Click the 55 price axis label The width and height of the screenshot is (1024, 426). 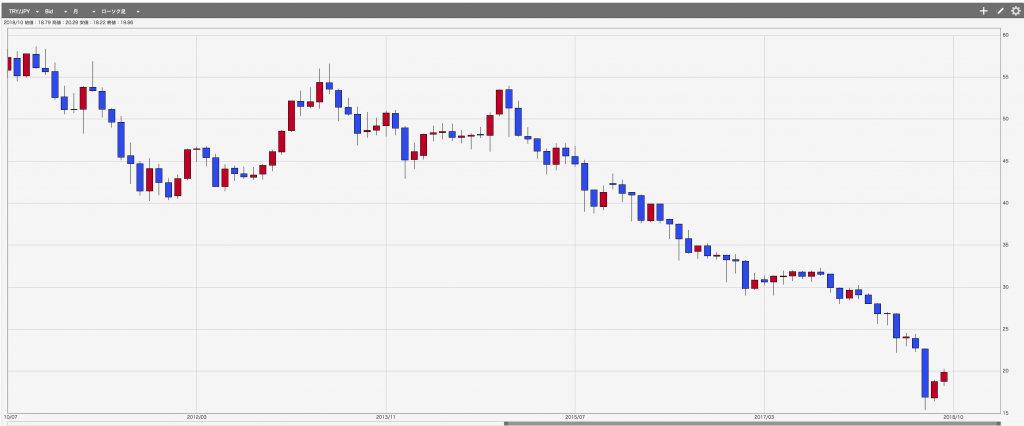tap(1006, 77)
